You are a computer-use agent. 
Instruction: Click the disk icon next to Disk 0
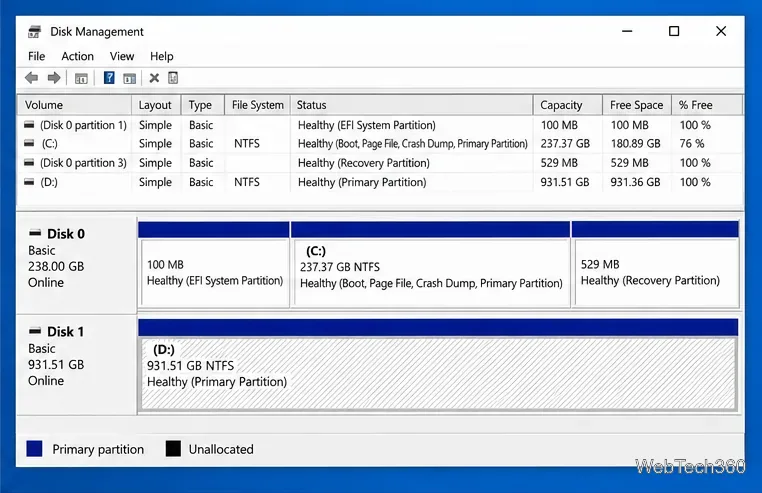pos(35,233)
